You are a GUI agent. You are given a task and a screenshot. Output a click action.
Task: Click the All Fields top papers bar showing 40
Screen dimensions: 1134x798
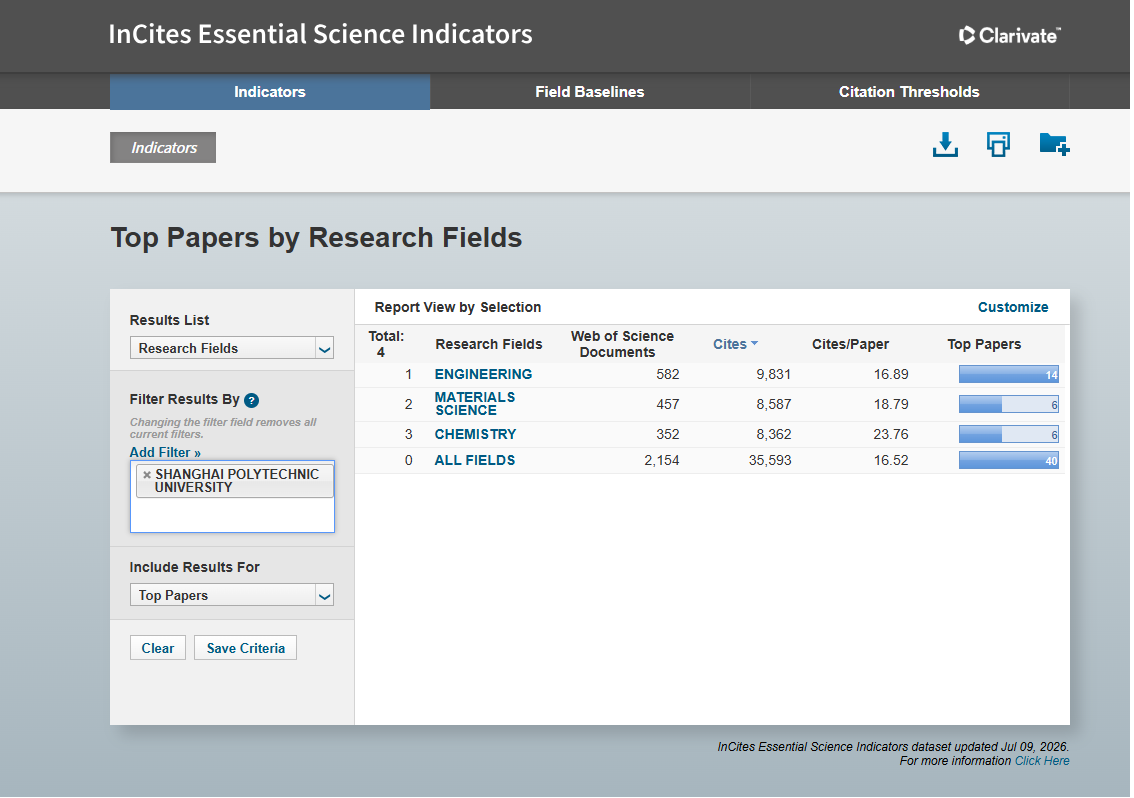pyautogui.click(x=1009, y=460)
